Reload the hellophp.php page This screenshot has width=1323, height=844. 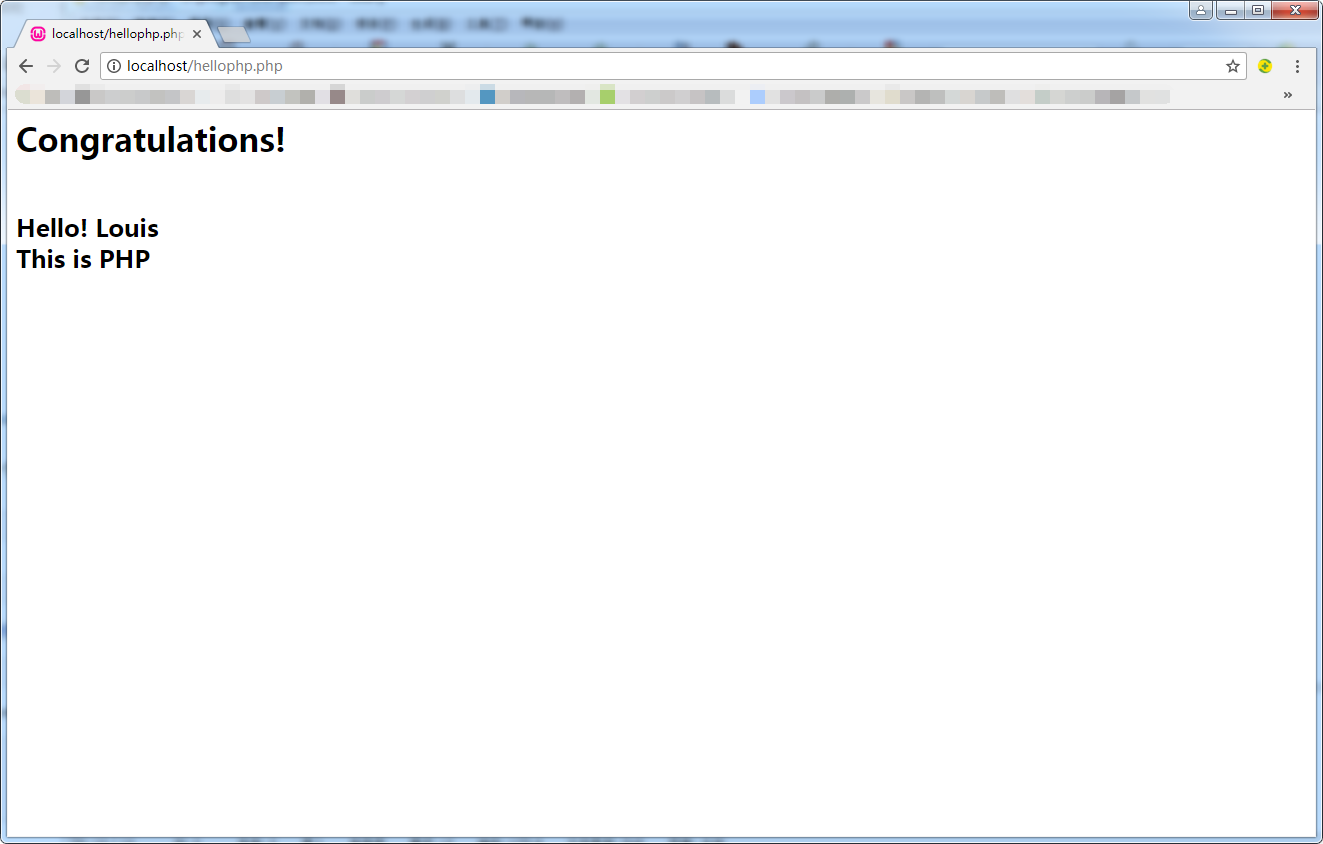[82, 66]
